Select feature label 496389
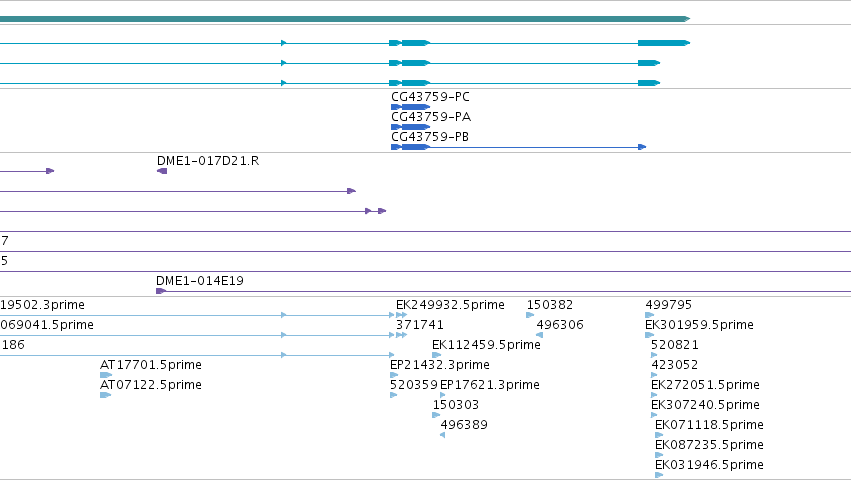This screenshot has height=480, width=851. pyautogui.click(x=464, y=425)
